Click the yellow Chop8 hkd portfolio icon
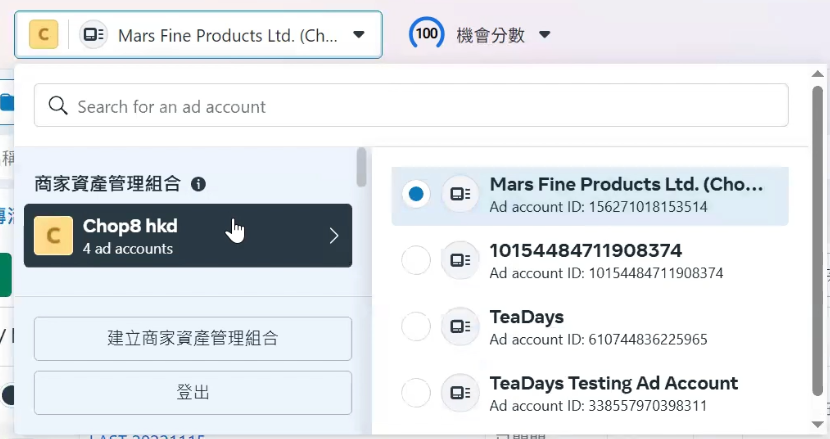Viewport: 830px width, 439px height. pyautogui.click(x=53, y=236)
